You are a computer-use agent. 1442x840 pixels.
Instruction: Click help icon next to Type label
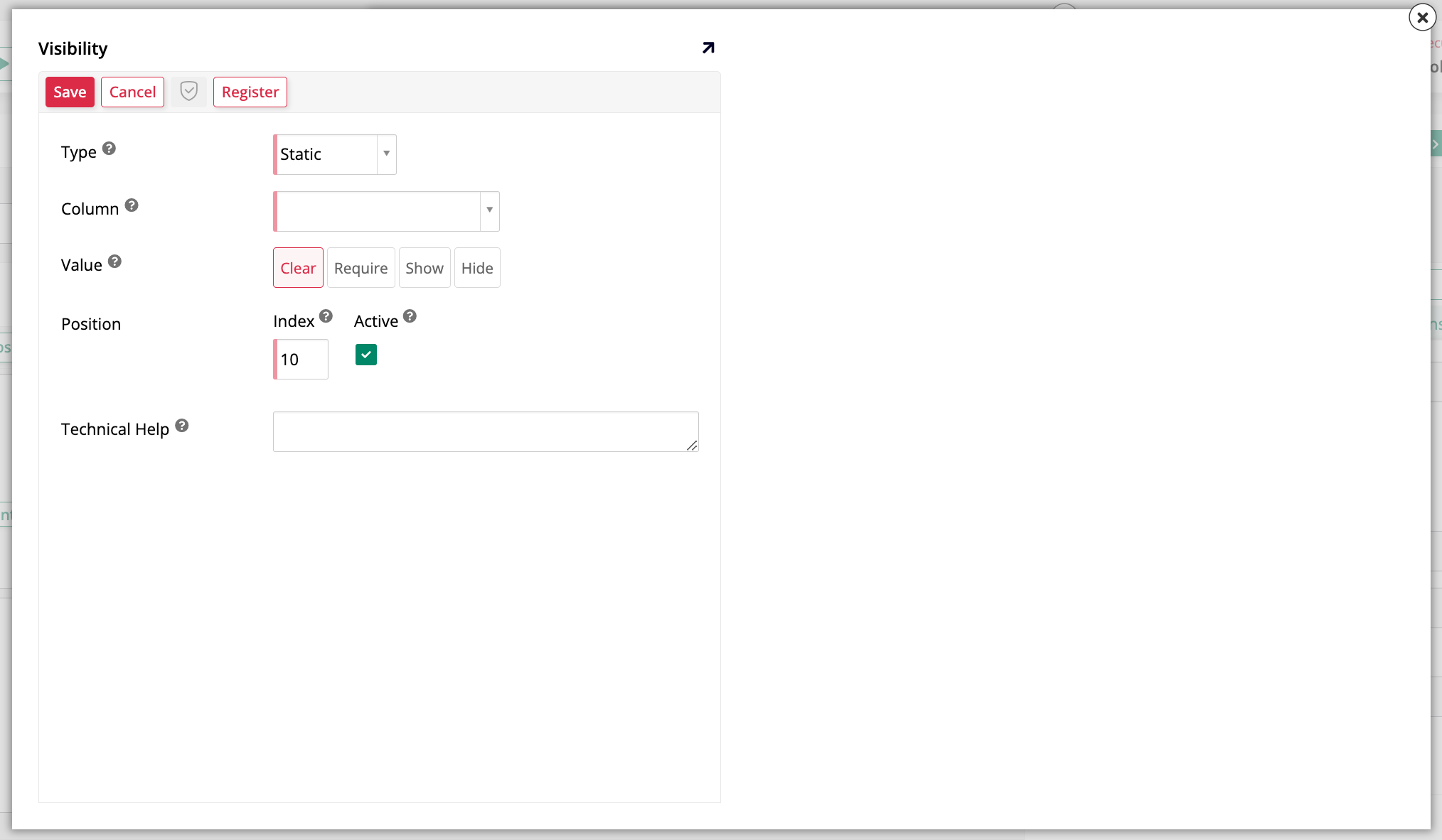pos(109,149)
